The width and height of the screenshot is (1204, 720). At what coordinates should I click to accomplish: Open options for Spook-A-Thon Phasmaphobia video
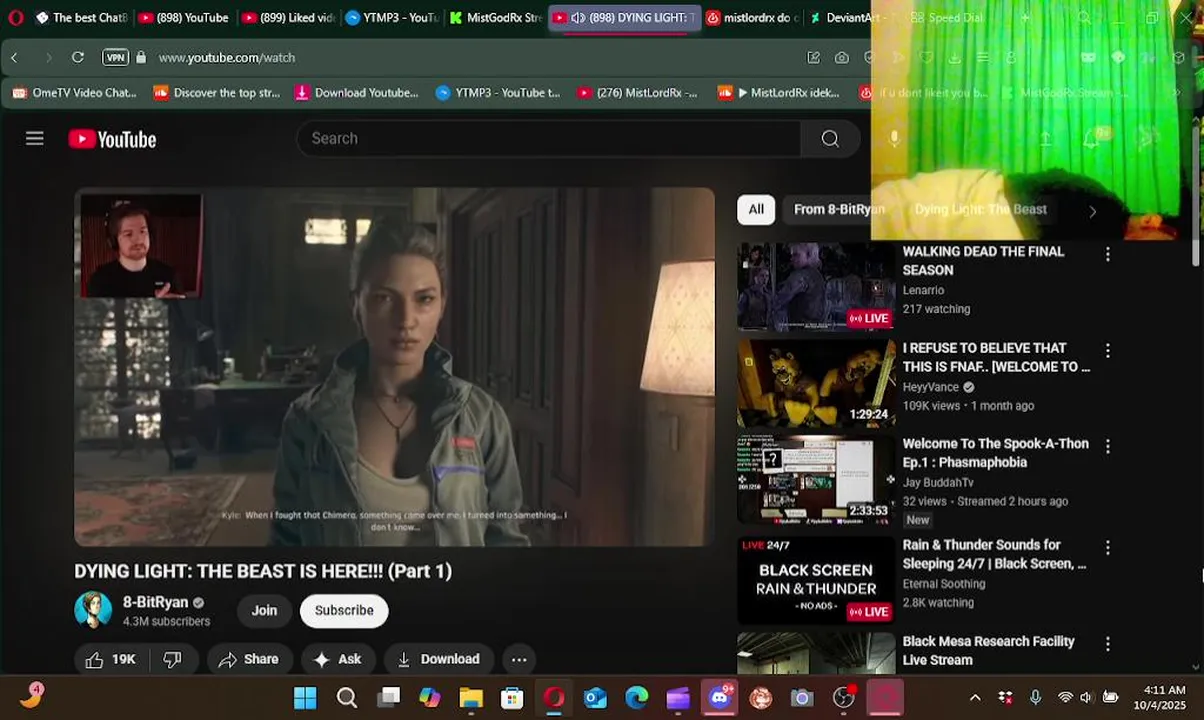click(1107, 446)
